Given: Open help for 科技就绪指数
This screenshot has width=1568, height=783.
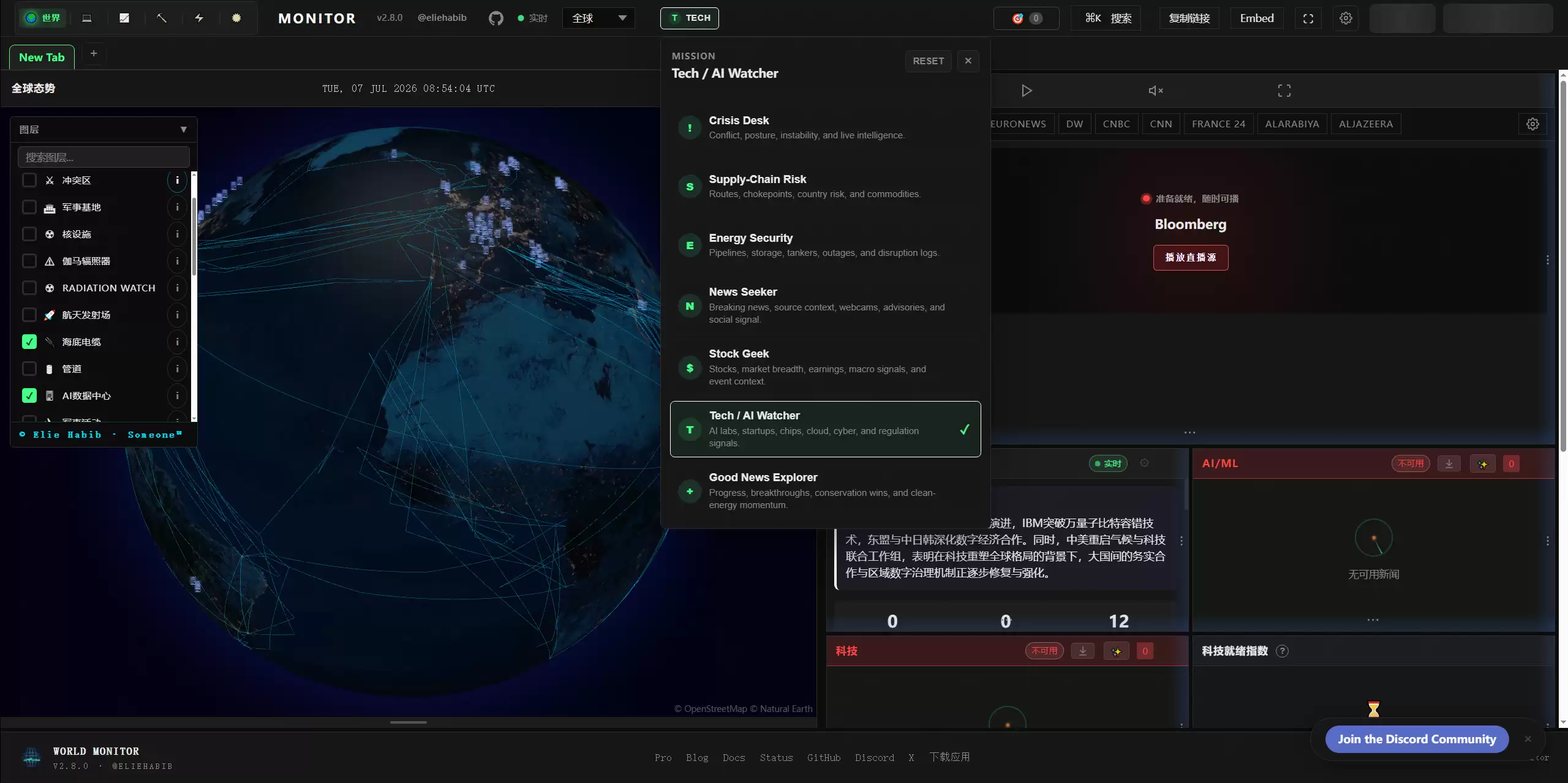Looking at the screenshot, I should click(x=1282, y=651).
